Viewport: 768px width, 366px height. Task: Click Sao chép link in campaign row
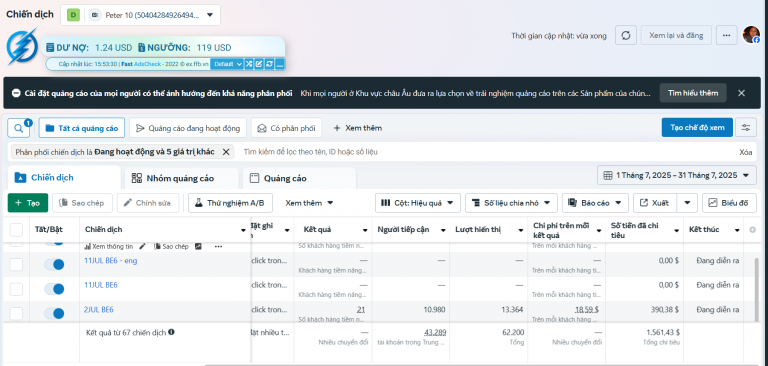pyautogui.click(x=171, y=246)
